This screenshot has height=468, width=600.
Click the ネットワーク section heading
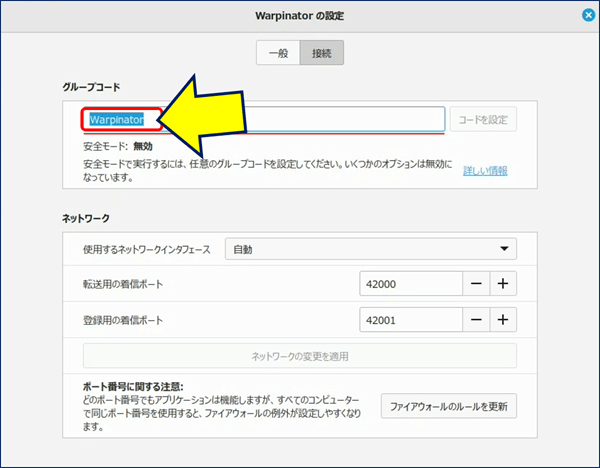click(86, 218)
